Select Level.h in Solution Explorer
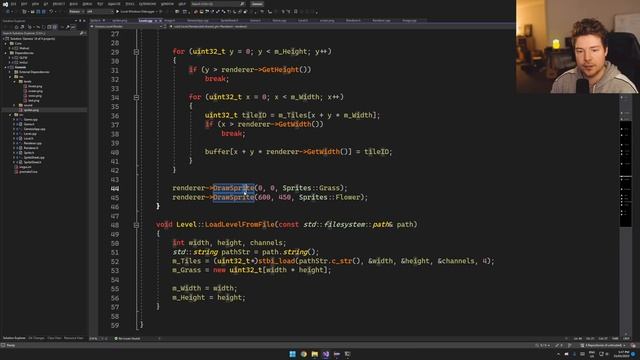640x360 pixels. (x=29, y=138)
